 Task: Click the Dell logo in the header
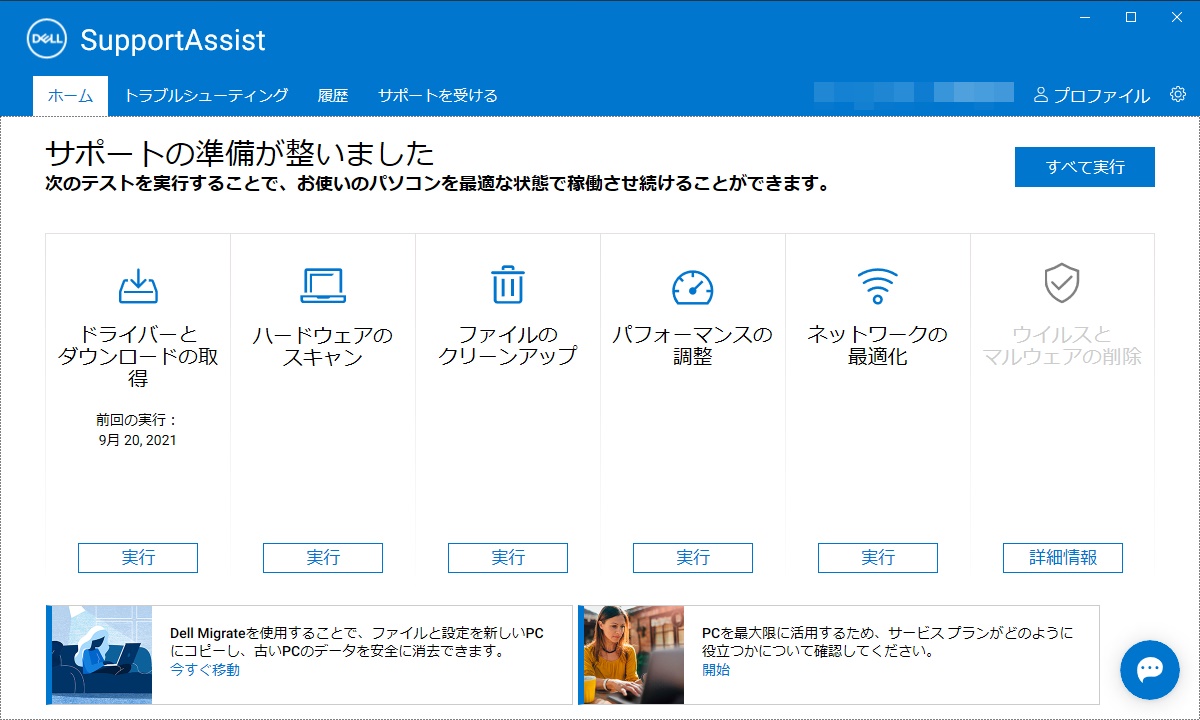[46, 40]
